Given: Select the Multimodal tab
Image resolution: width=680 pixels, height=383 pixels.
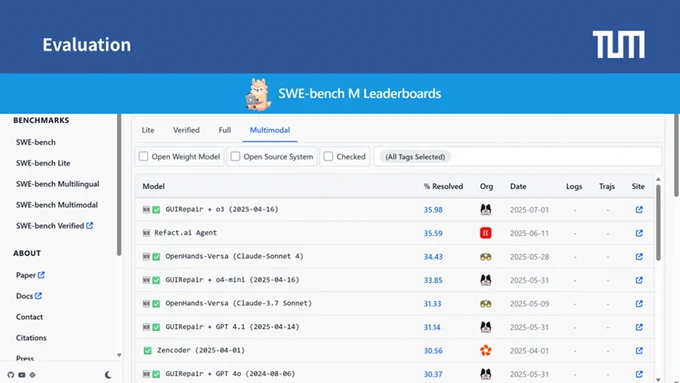Looking at the screenshot, I should [x=270, y=130].
